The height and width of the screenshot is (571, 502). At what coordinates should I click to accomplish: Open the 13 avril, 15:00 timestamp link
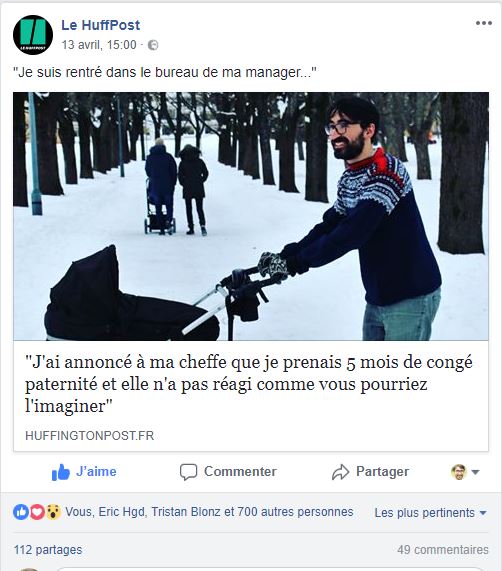[99, 45]
